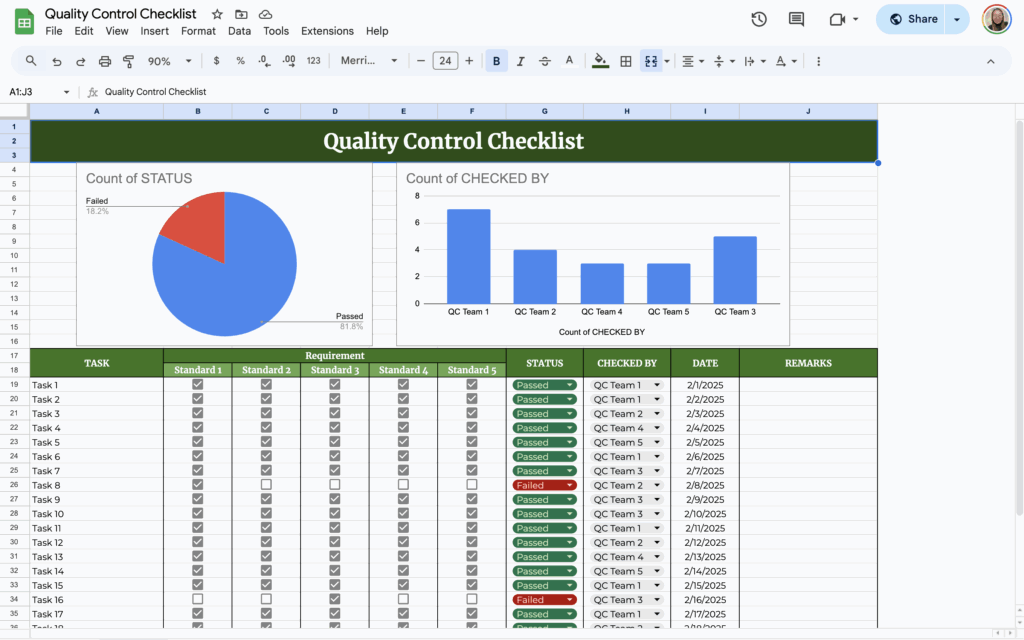Apply strikethrough formatting
1024x640 pixels.
coord(545,61)
